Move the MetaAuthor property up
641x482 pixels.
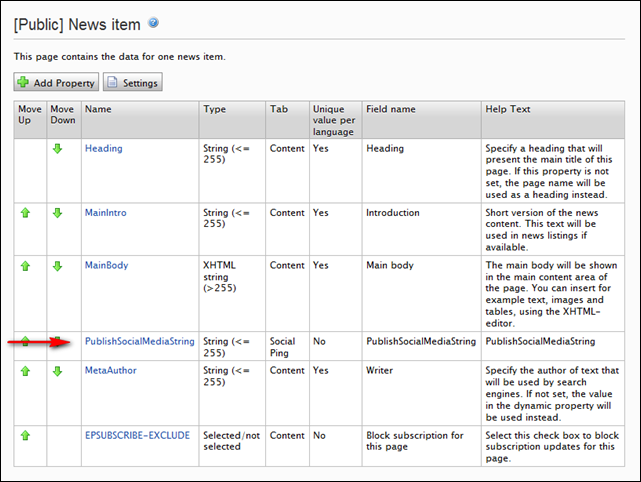pos(25,371)
